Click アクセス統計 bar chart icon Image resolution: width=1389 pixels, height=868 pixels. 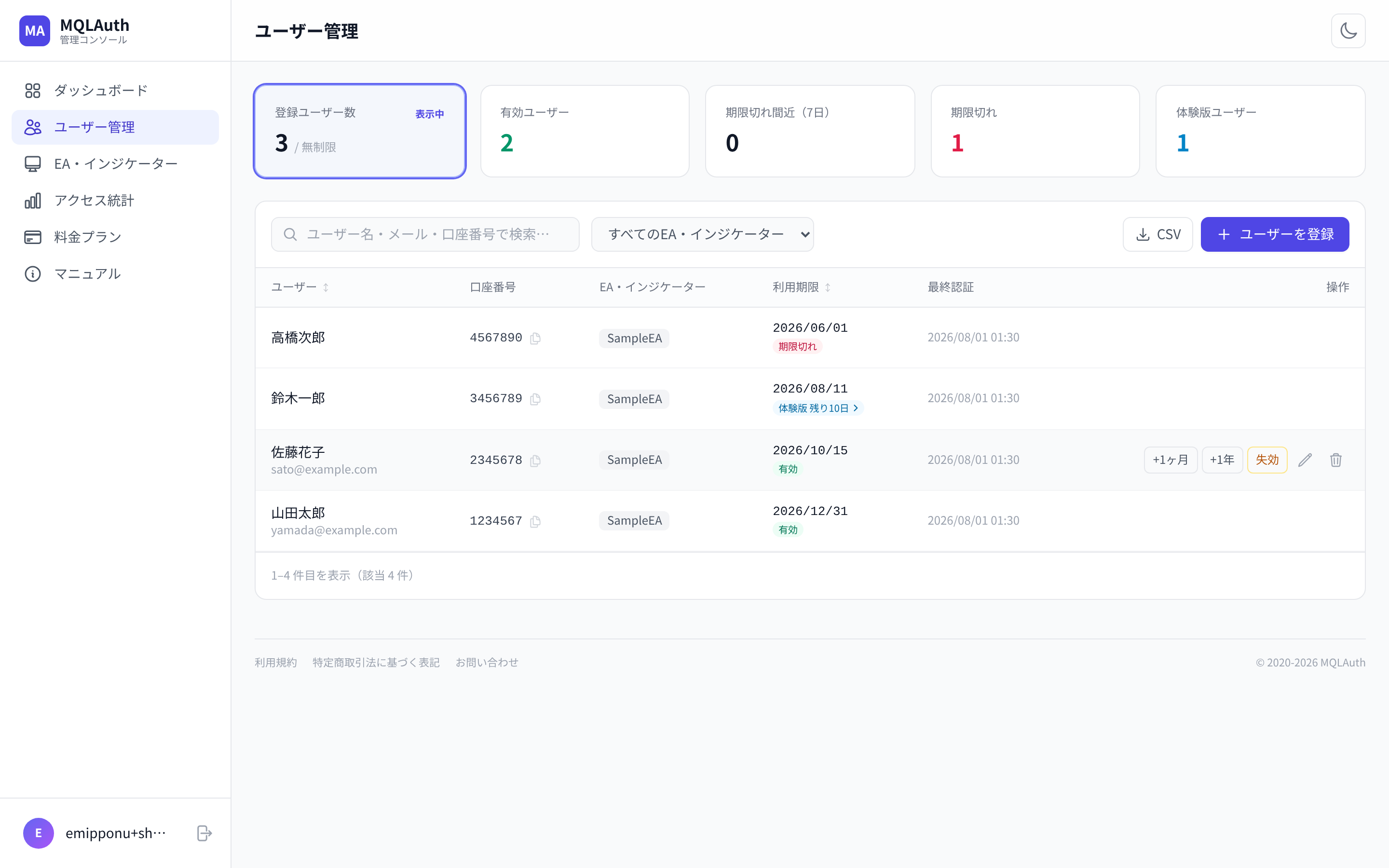pos(33,200)
